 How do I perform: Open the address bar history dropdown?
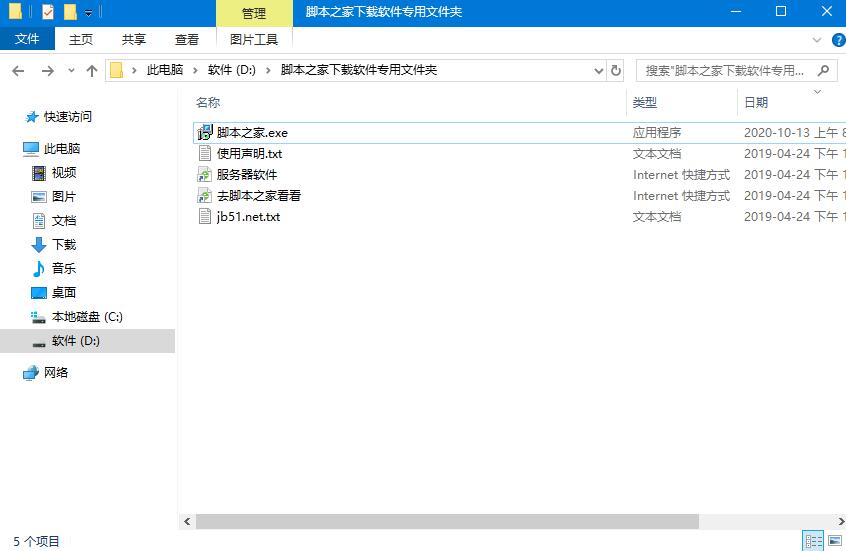tap(598, 71)
